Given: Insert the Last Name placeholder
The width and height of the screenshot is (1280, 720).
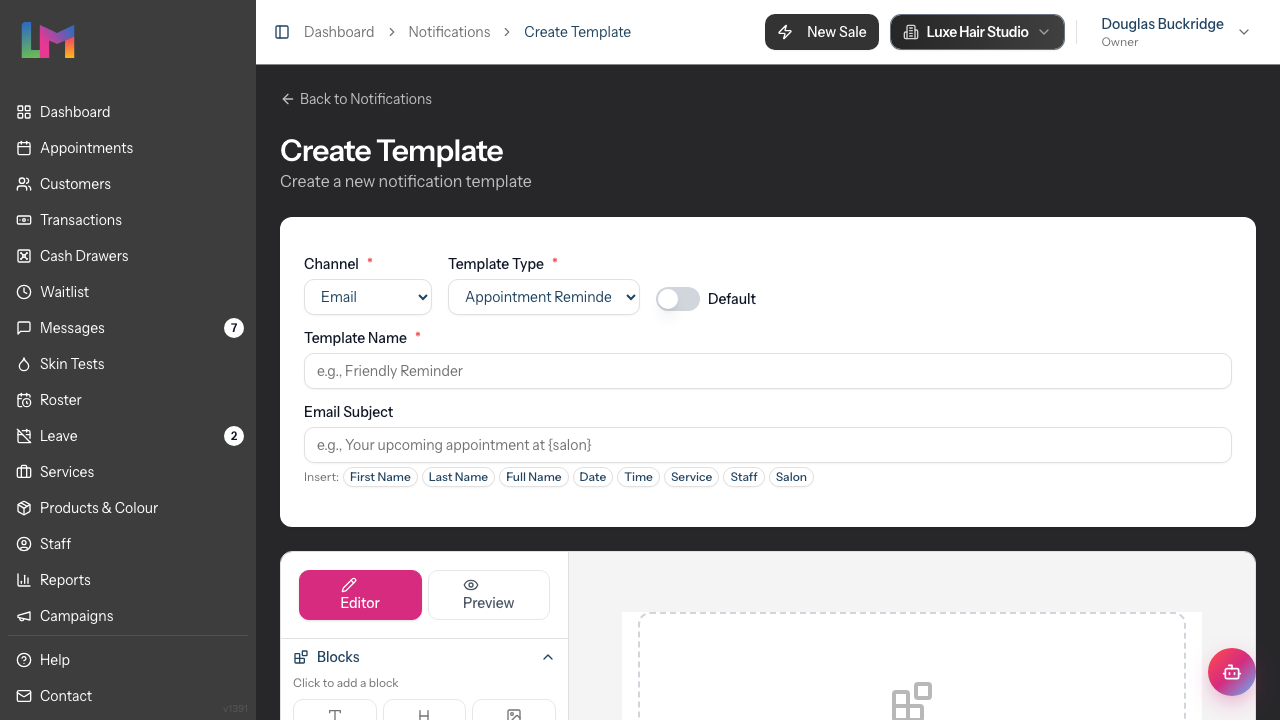Looking at the screenshot, I should click(x=458, y=477).
